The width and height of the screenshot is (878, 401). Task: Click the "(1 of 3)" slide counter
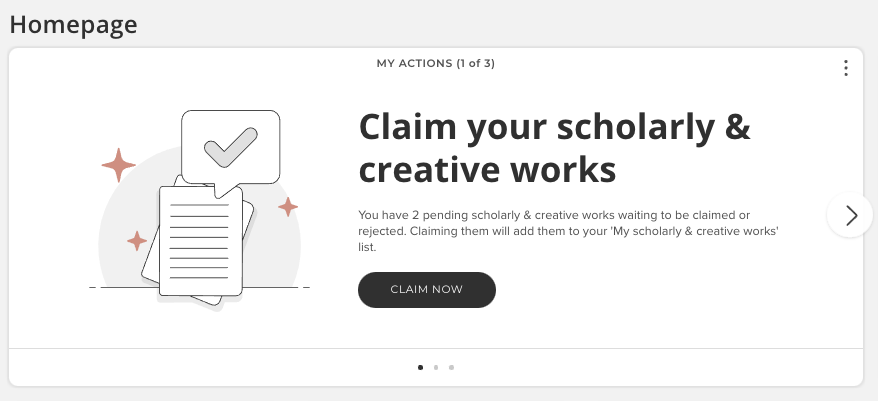(x=475, y=64)
